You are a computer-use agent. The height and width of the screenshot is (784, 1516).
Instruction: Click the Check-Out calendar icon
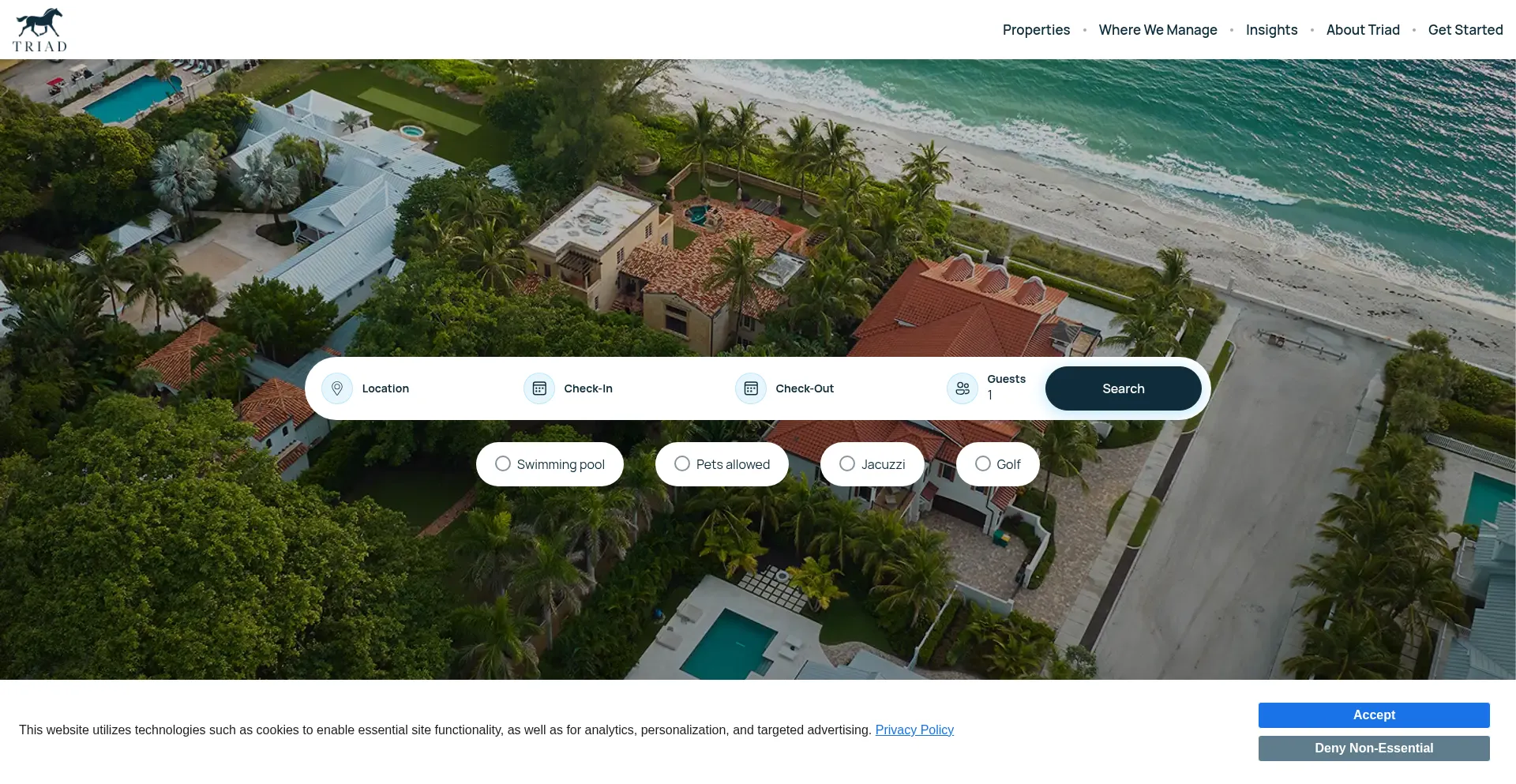coord(751,388)
